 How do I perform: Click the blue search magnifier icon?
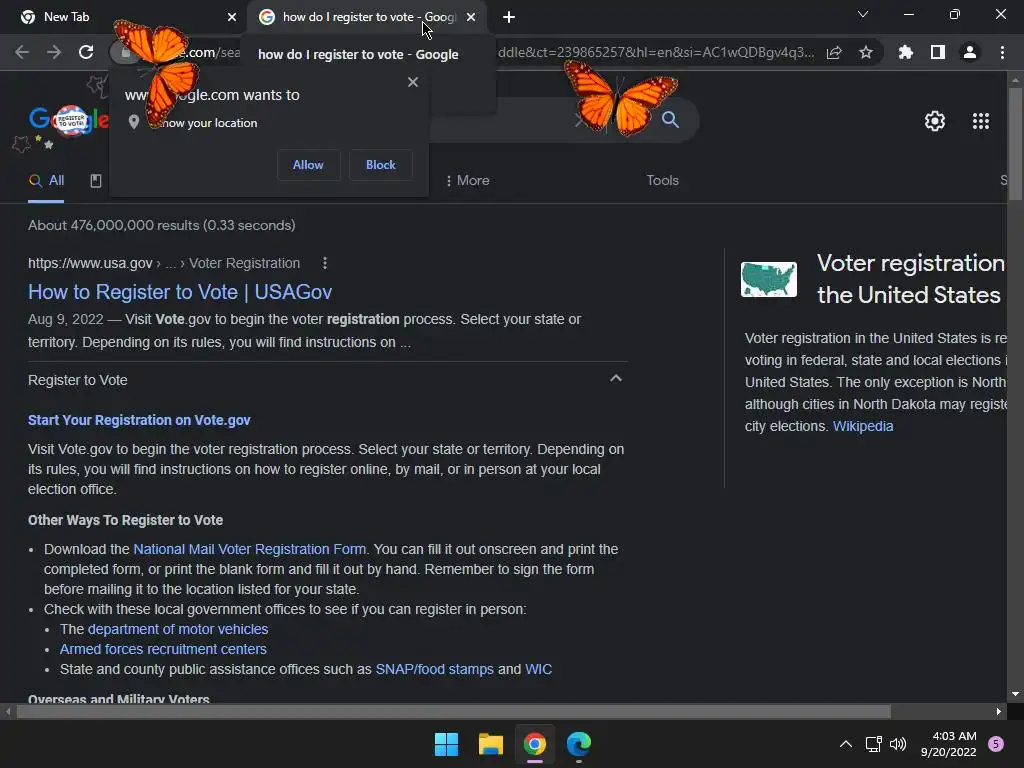(x=670, y=120)
